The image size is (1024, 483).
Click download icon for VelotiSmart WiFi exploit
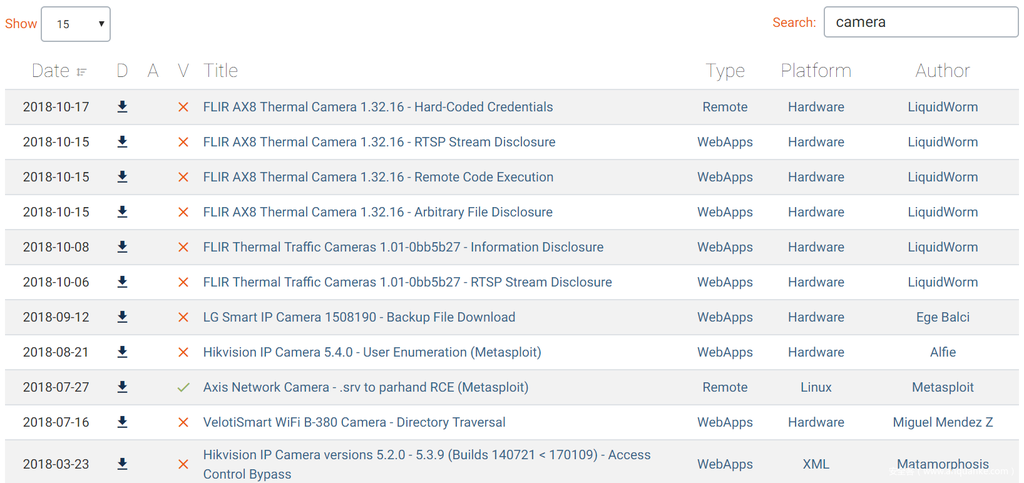coord(122,422)
